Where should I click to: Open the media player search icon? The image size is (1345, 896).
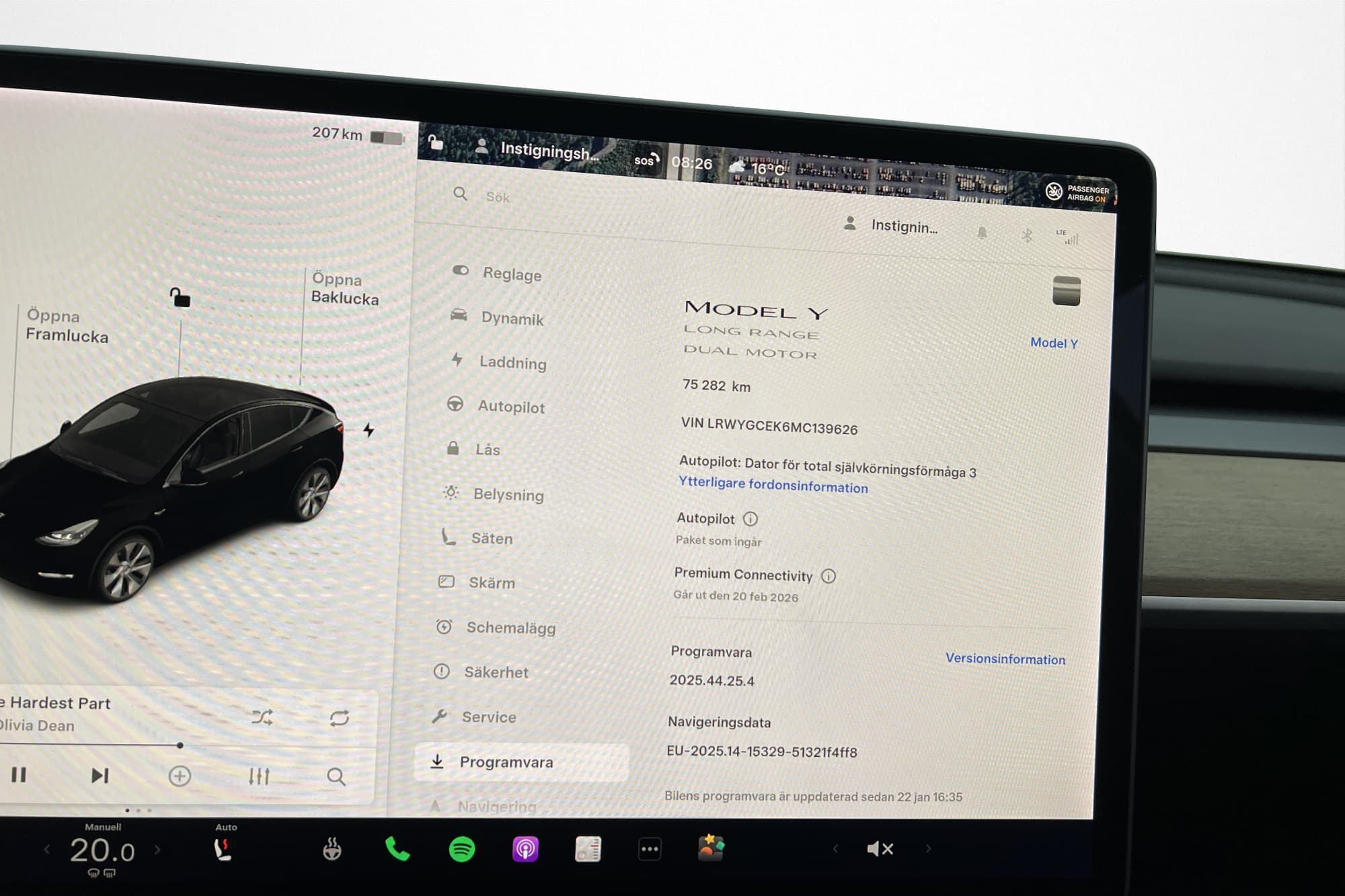[x=336, y=777]
